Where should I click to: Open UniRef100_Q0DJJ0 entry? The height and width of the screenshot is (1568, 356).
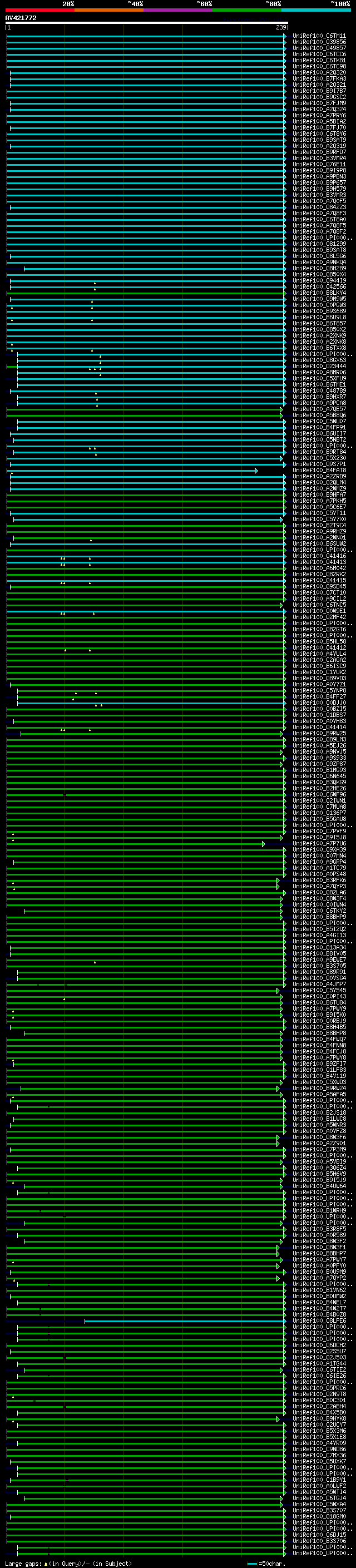(319, 703)
